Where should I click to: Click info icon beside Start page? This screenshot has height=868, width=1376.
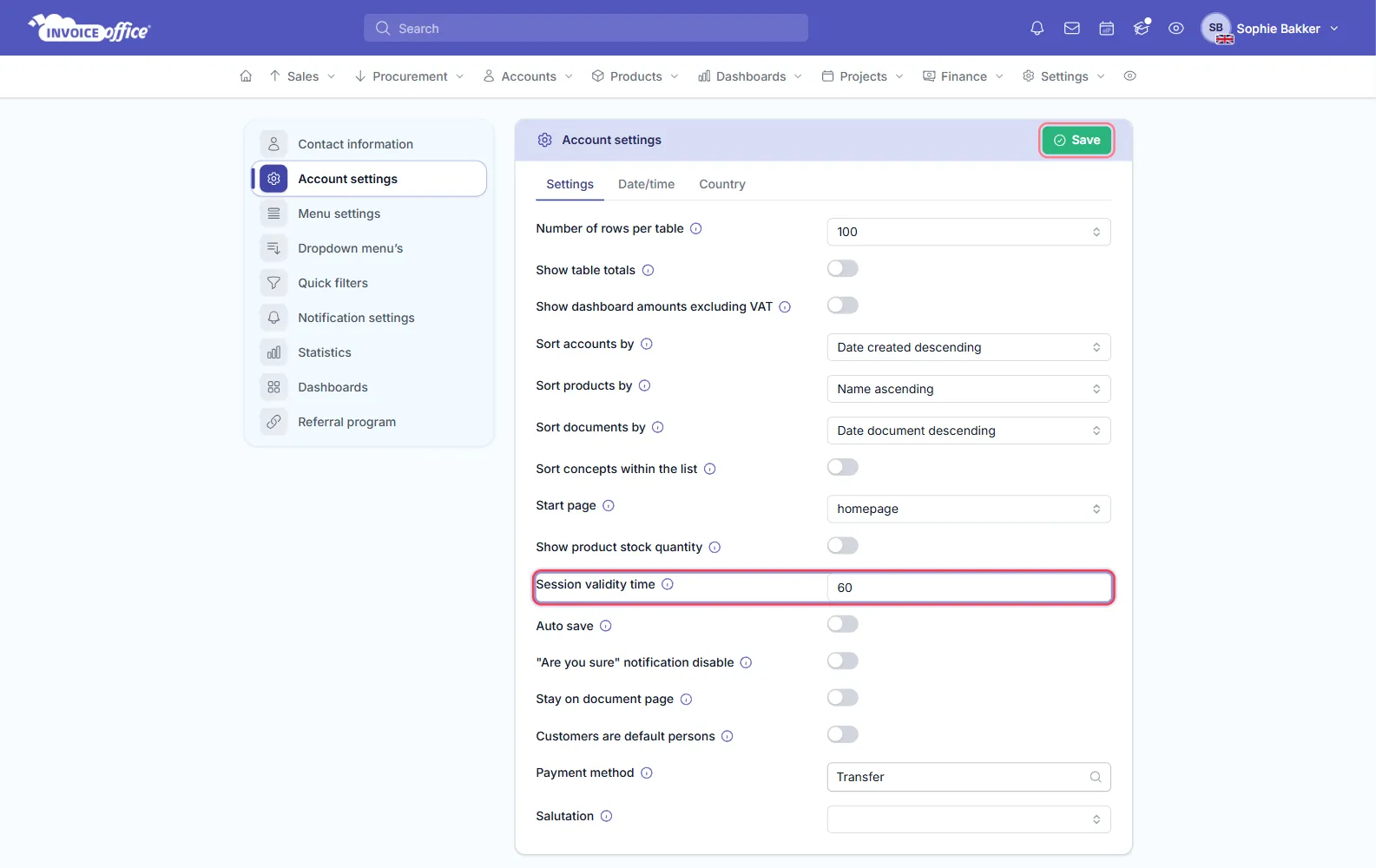[x=609, y=506]
